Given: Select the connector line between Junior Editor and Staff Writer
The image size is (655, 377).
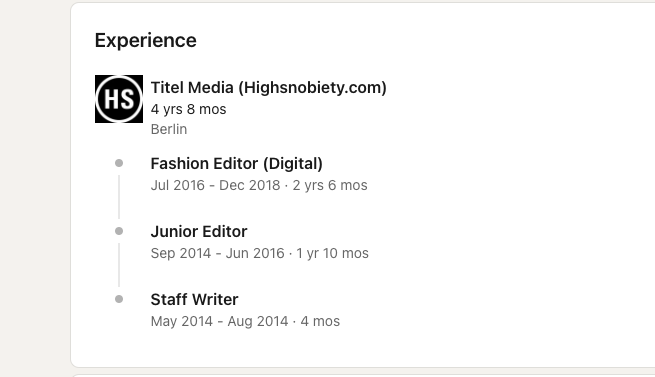Looking at the screenshot, I should click(x=119, y=265).
